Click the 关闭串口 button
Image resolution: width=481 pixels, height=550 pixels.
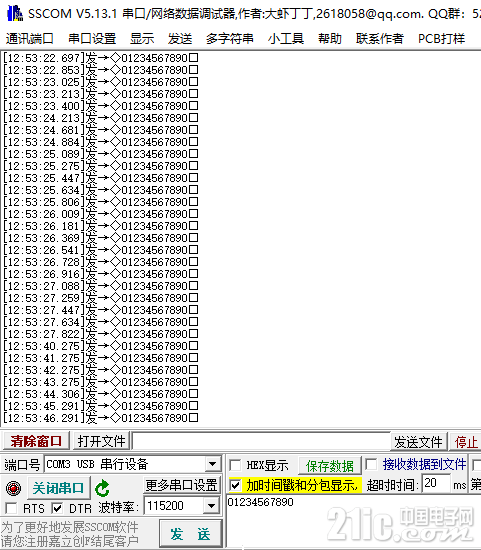pos(59,488)
